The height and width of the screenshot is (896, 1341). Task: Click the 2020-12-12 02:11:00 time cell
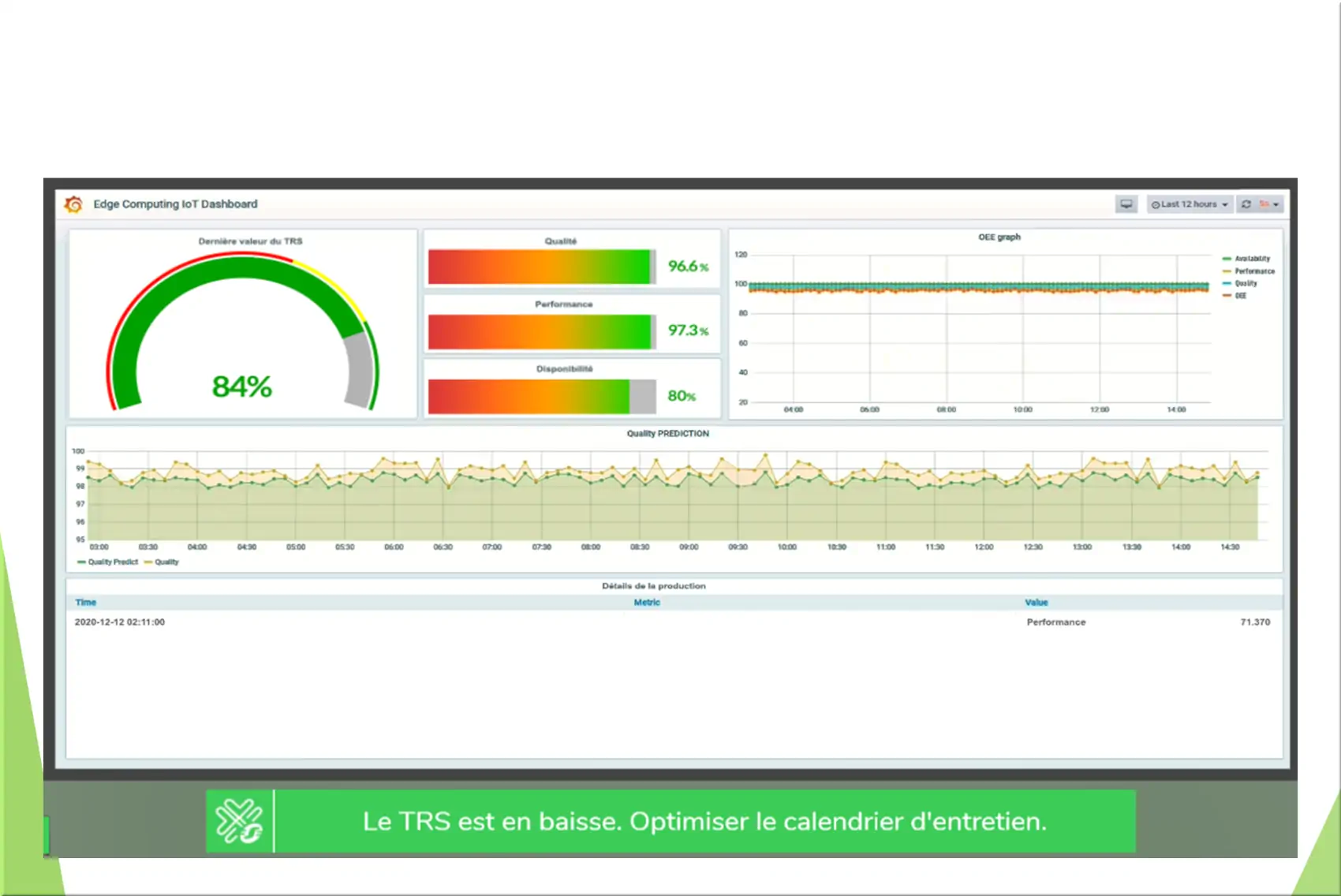pos(120,622)
